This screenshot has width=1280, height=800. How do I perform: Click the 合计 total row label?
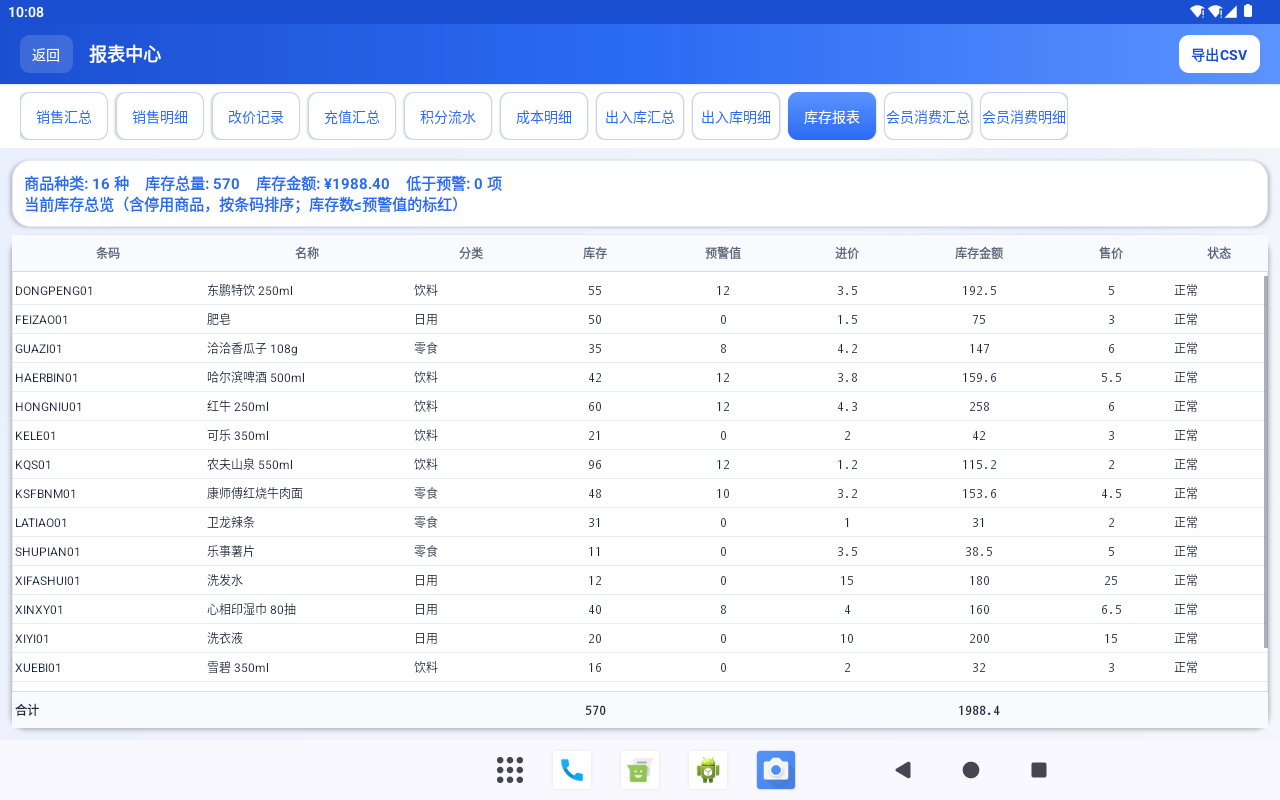27,710
